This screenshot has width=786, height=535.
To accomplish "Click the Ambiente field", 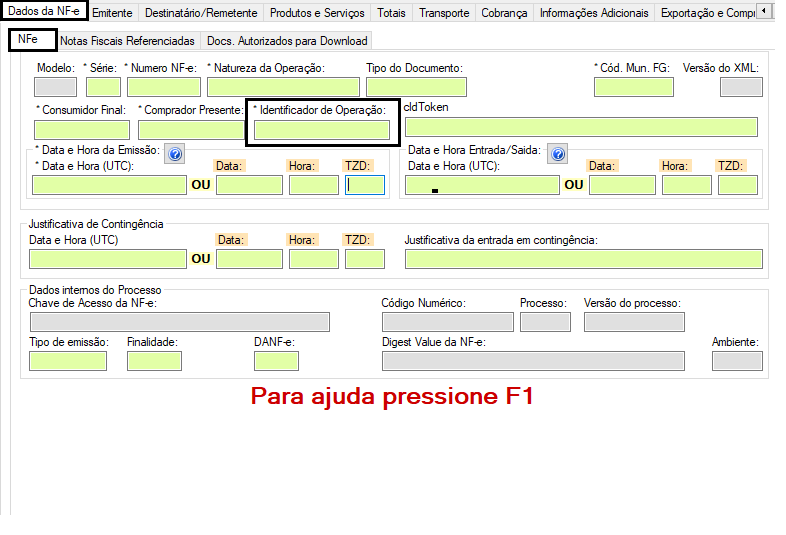I will 737,362.
